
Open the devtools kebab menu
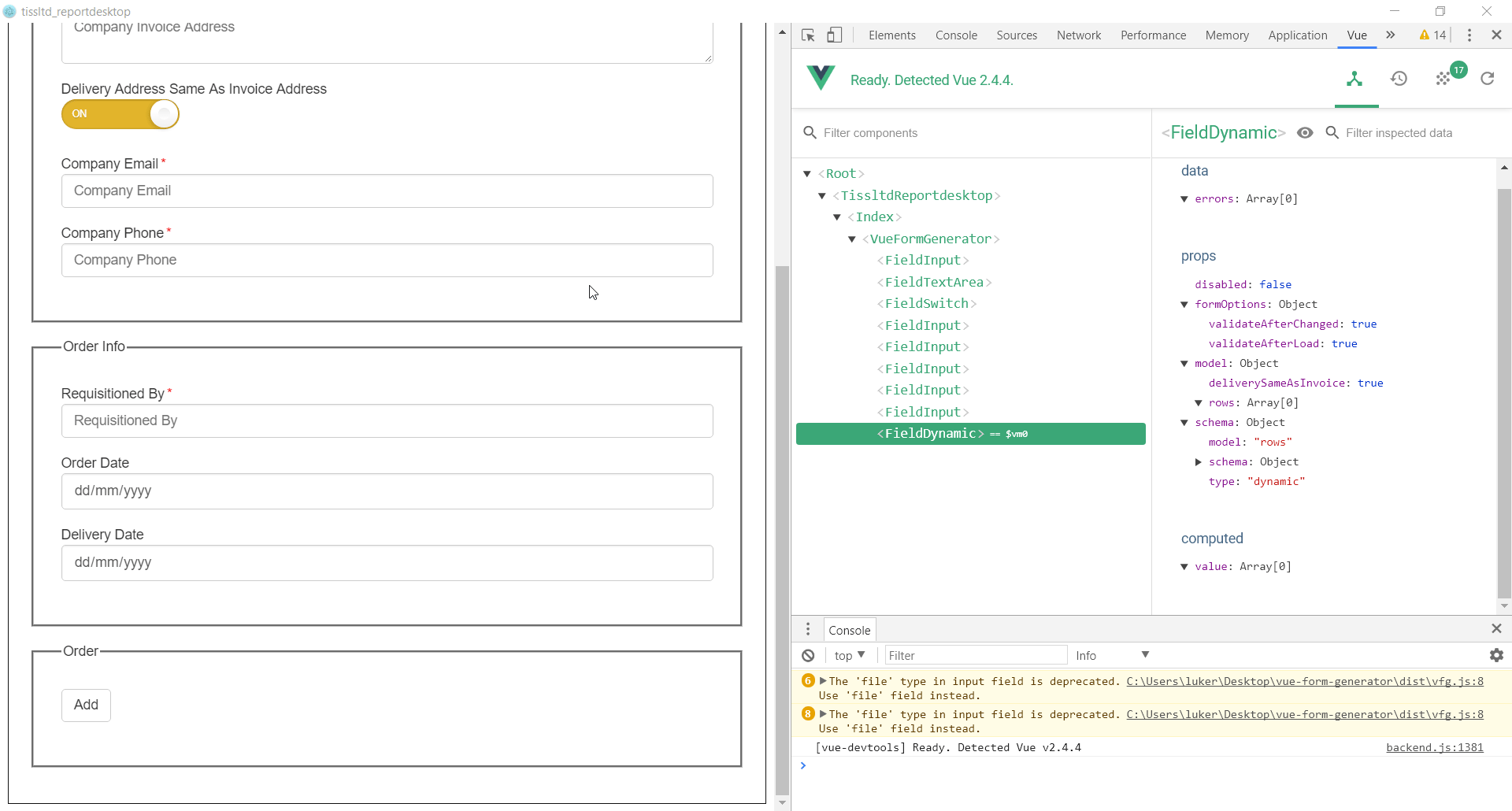click(x=1469, y=35)
